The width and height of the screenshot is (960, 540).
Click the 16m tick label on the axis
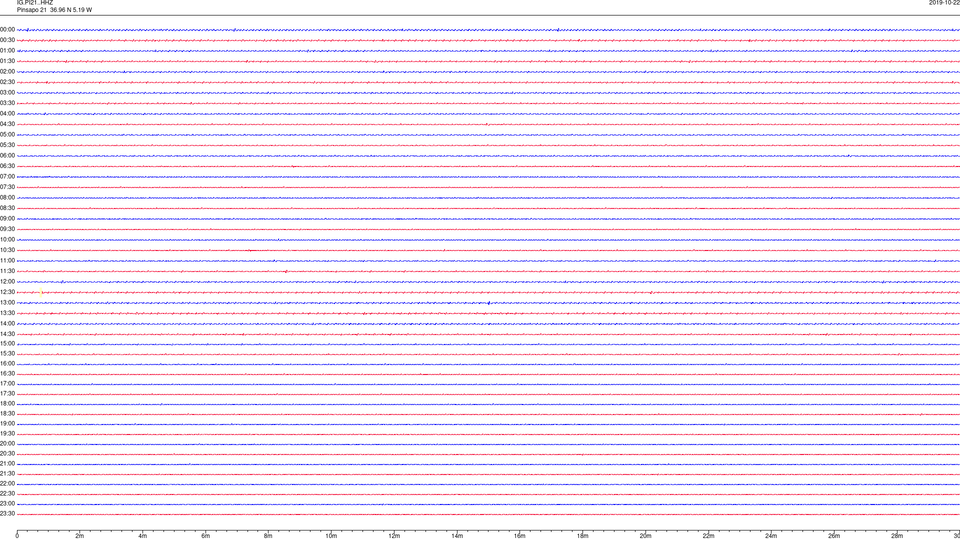(520, 536)
